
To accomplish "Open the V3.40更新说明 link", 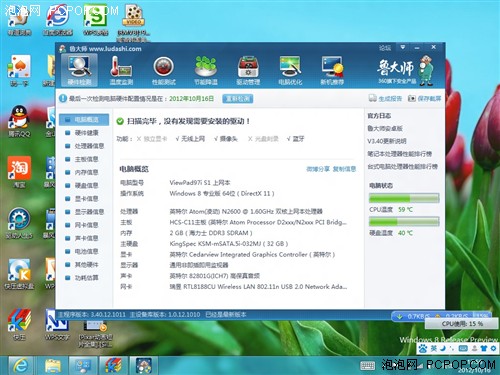I will [x=387, y=141].
